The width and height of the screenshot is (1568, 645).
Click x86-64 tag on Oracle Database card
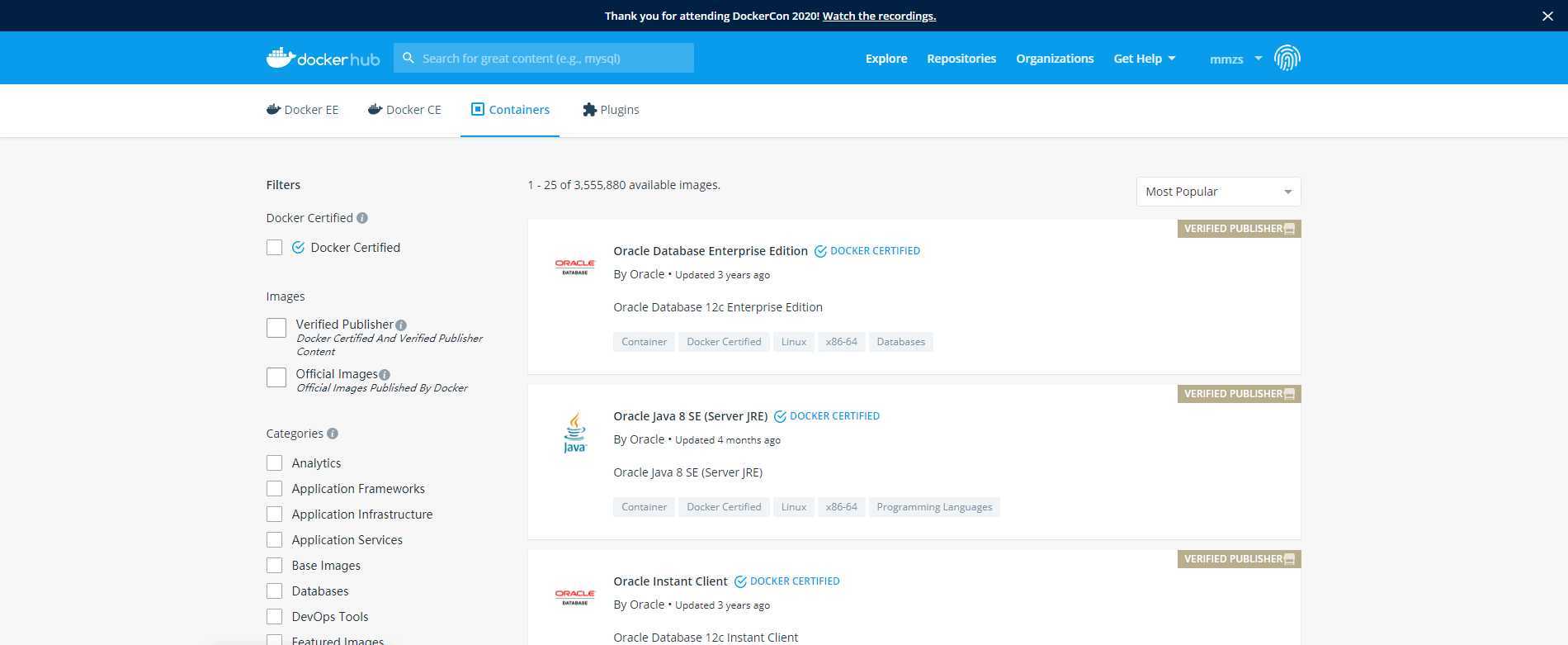tap(842, 342)
